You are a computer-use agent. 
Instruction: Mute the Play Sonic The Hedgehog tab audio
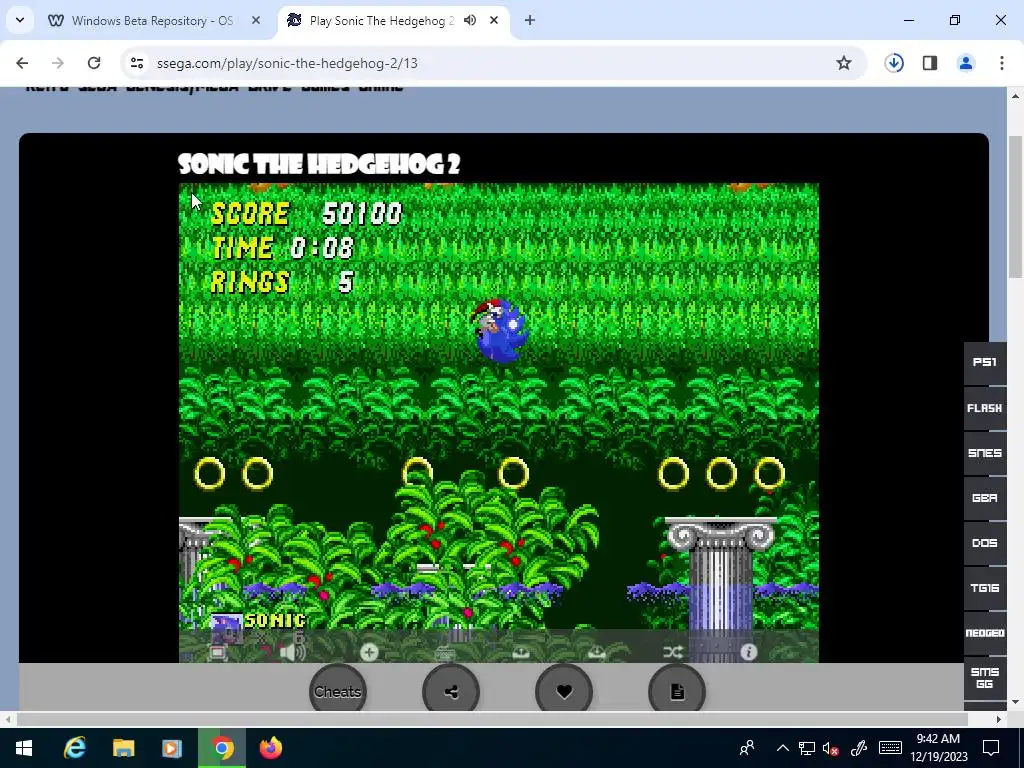(x=470, y=21)
